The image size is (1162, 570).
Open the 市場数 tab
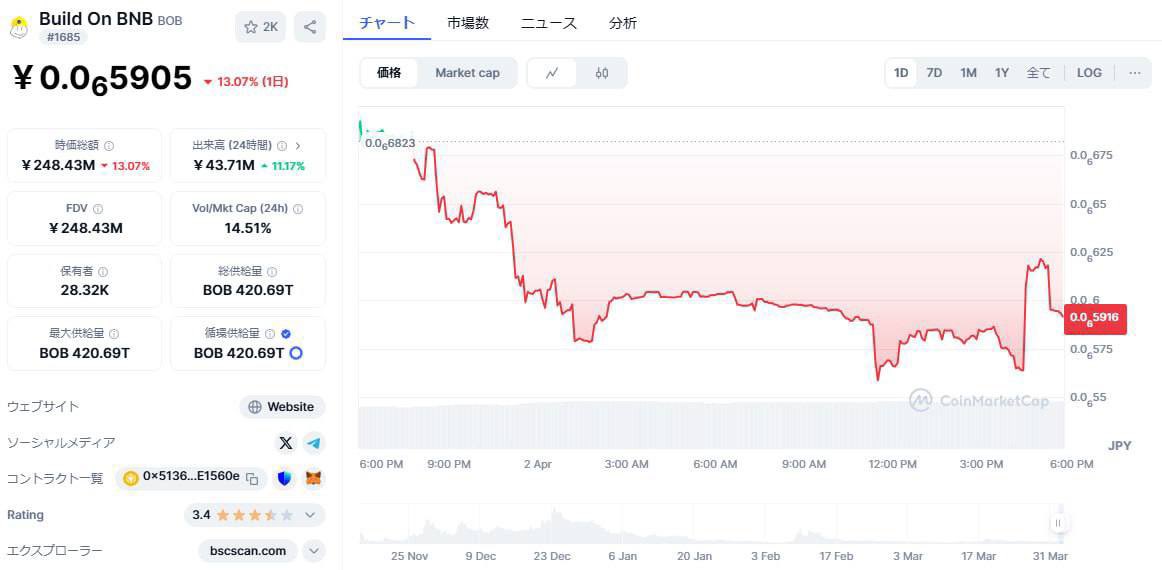point(468,23)
